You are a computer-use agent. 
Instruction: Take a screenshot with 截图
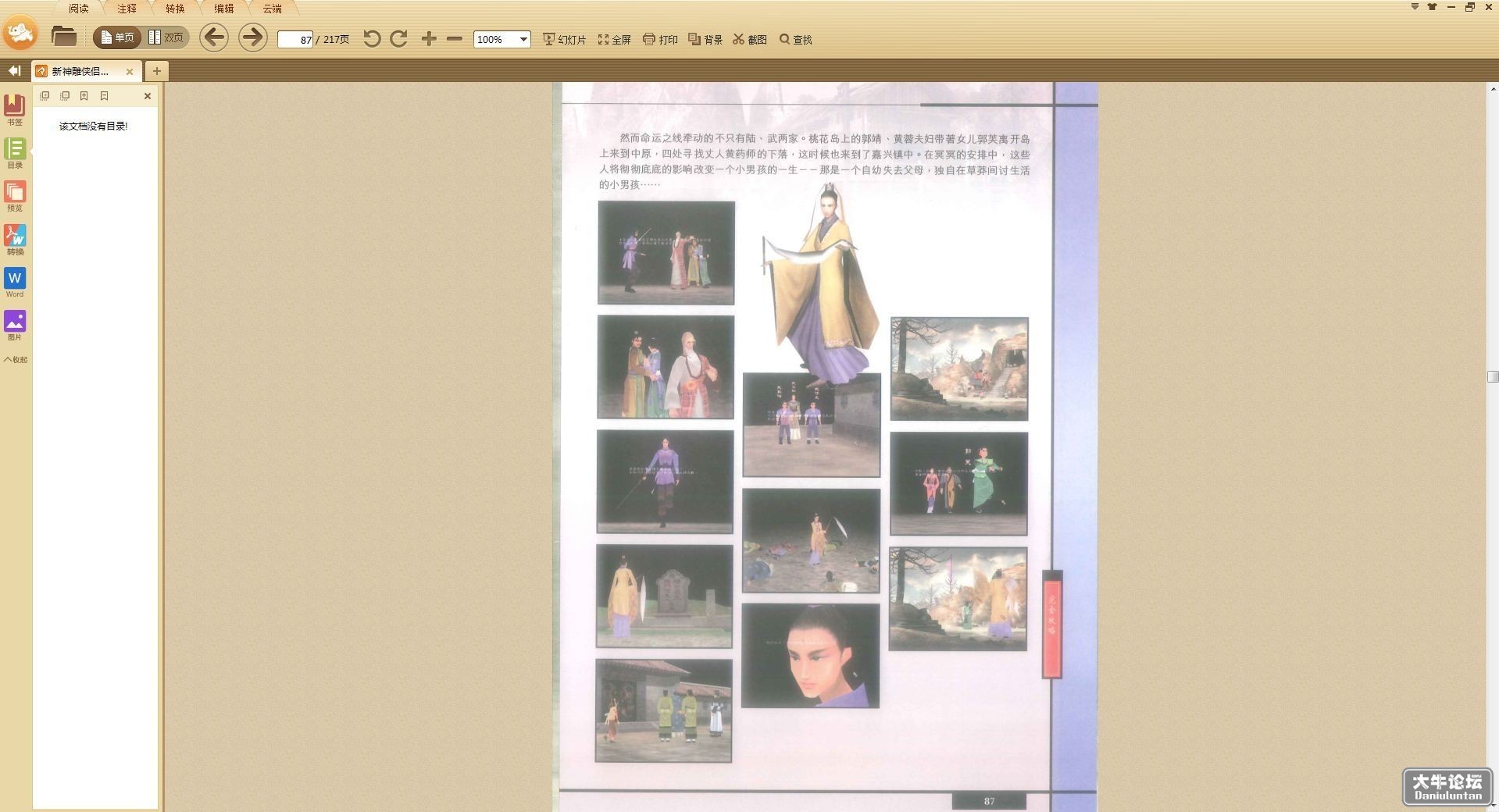click(750, 39)
